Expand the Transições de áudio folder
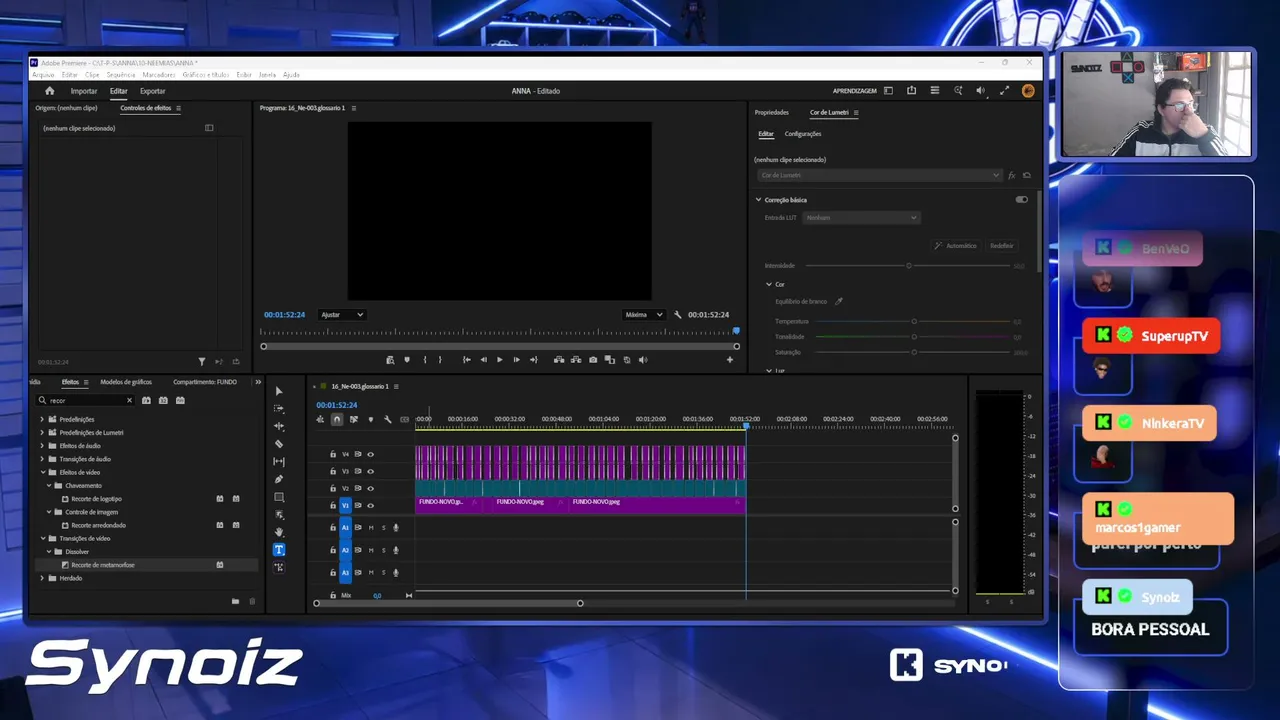Image resolution: width=1280 pixels, height=720 pixels. 42,459
